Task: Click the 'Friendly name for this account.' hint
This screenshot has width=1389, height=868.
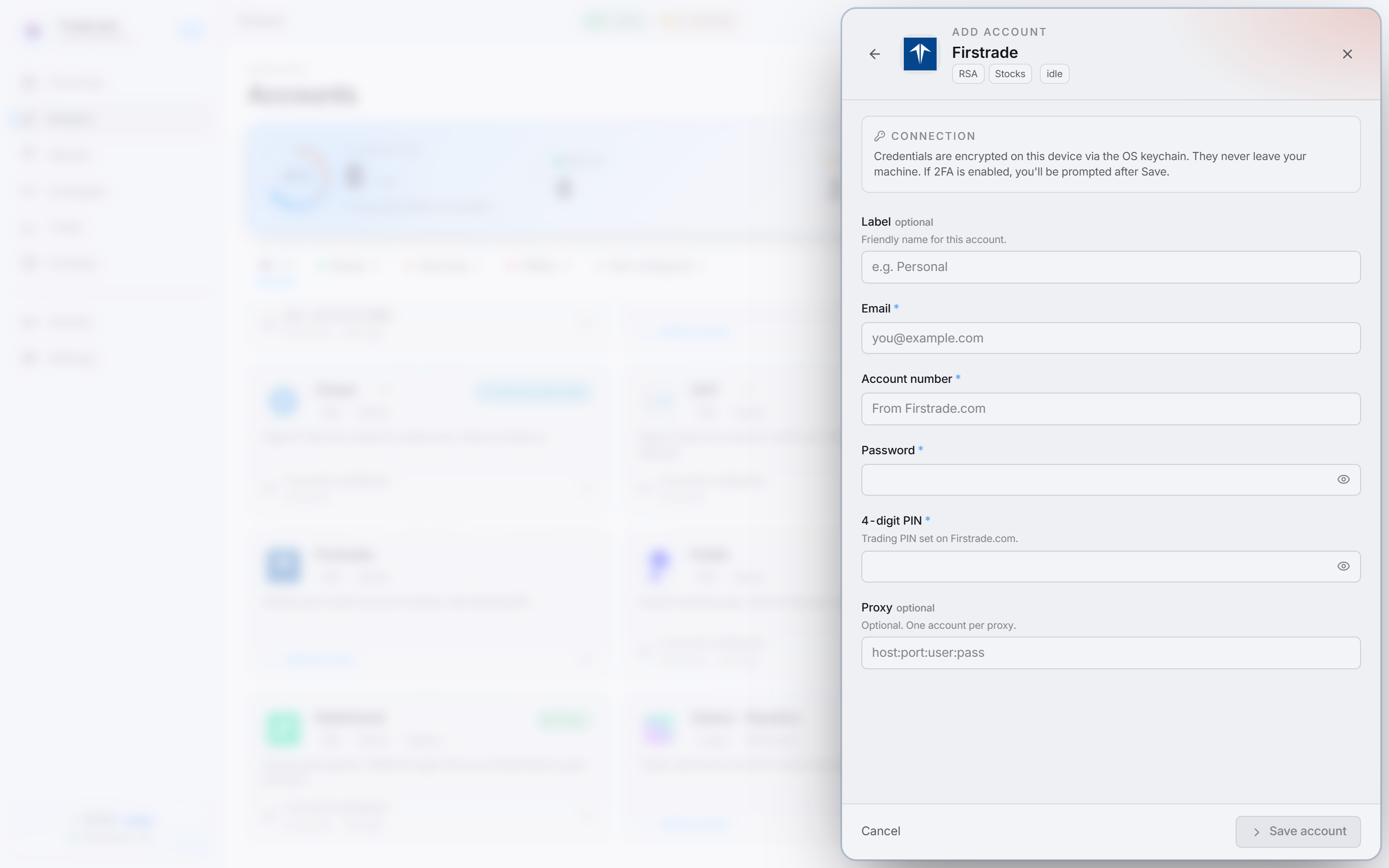Action: click(933, 239)
